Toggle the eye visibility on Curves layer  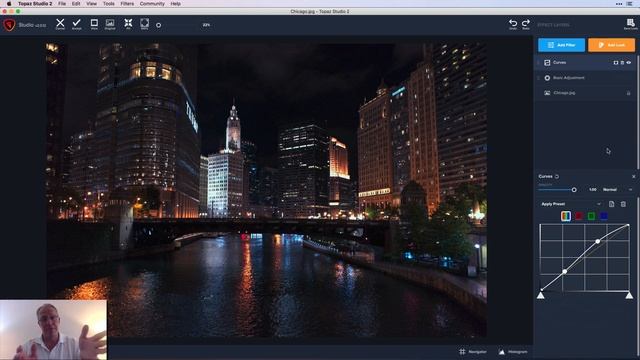[x=629, y=62]
